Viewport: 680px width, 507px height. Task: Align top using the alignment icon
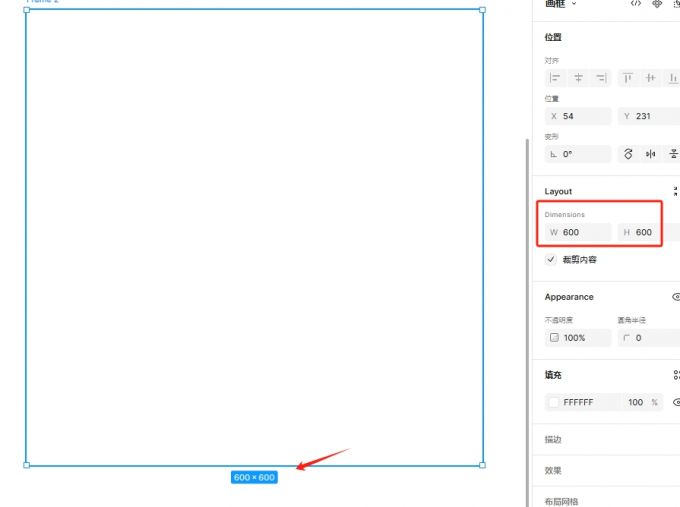628,78
